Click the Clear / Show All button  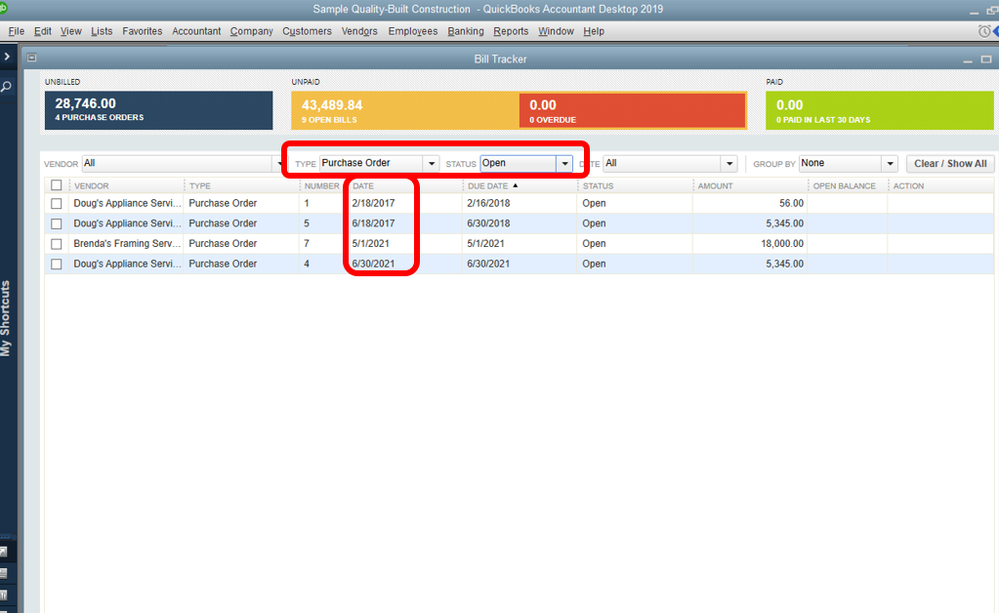point(950,164)
